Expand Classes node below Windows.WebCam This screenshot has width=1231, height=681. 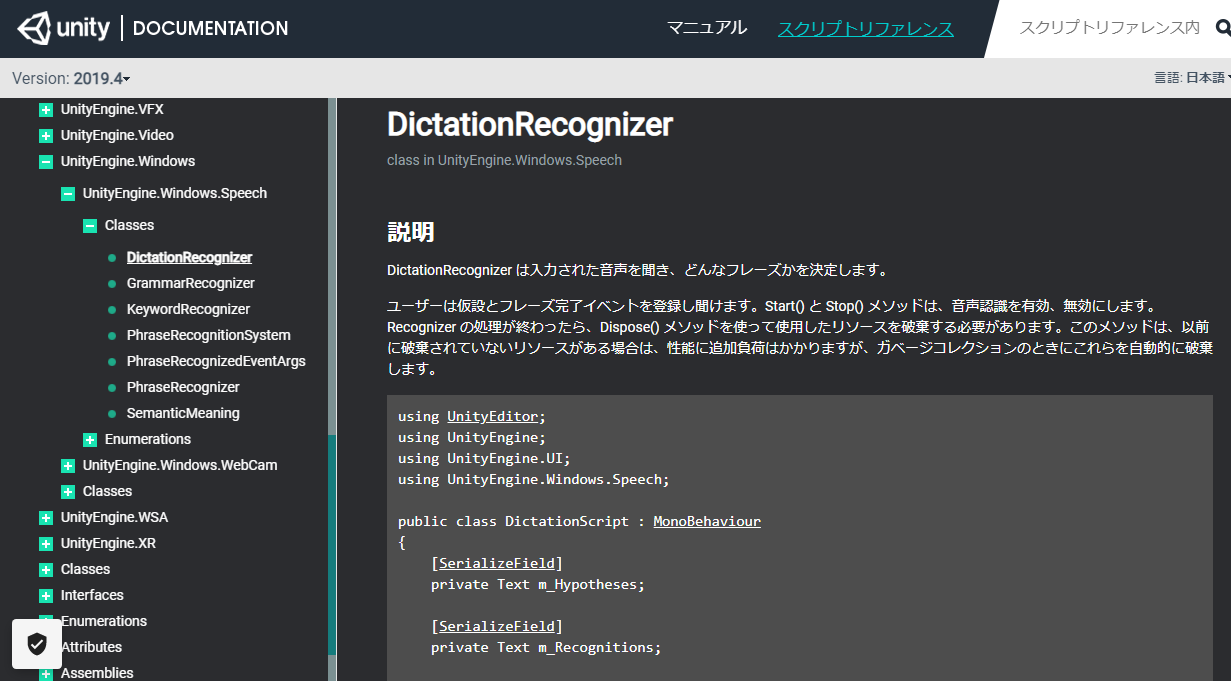click(x=68, y=492)
